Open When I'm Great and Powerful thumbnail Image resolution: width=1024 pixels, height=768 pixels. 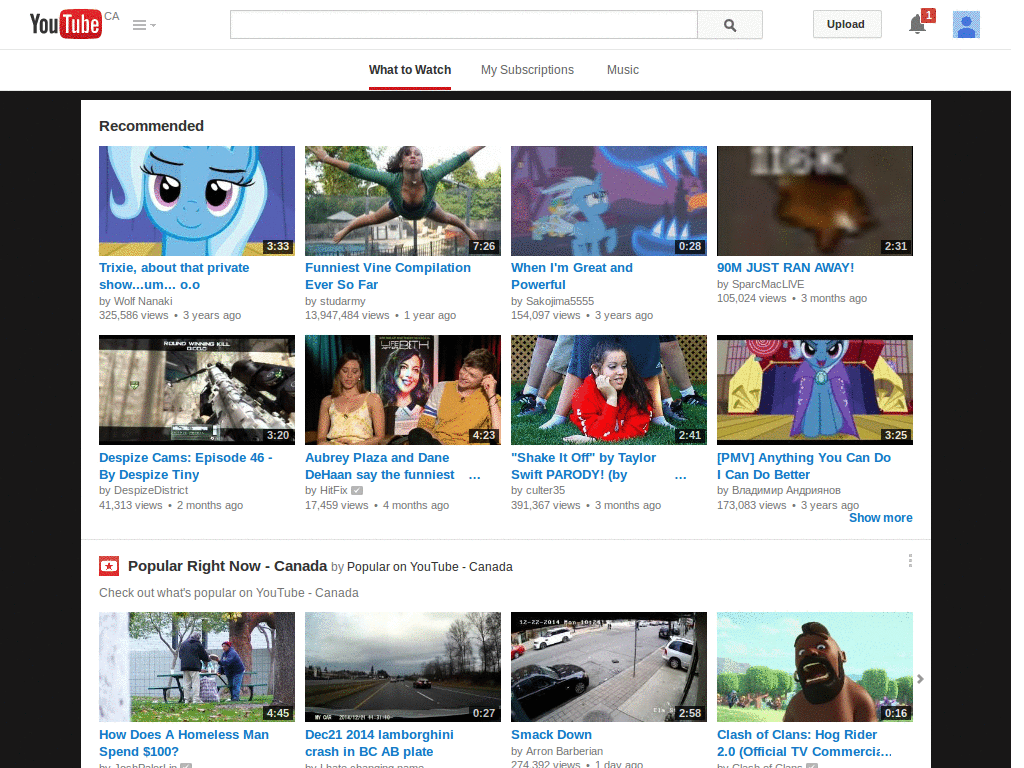tap(609, 200)
